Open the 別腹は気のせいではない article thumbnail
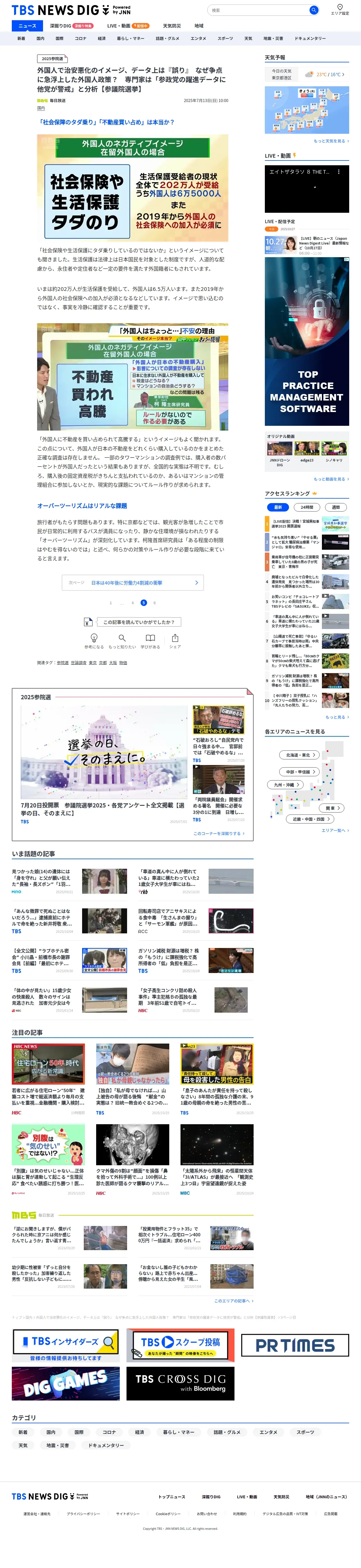Screen dimensions: 361x1568 48,1145
